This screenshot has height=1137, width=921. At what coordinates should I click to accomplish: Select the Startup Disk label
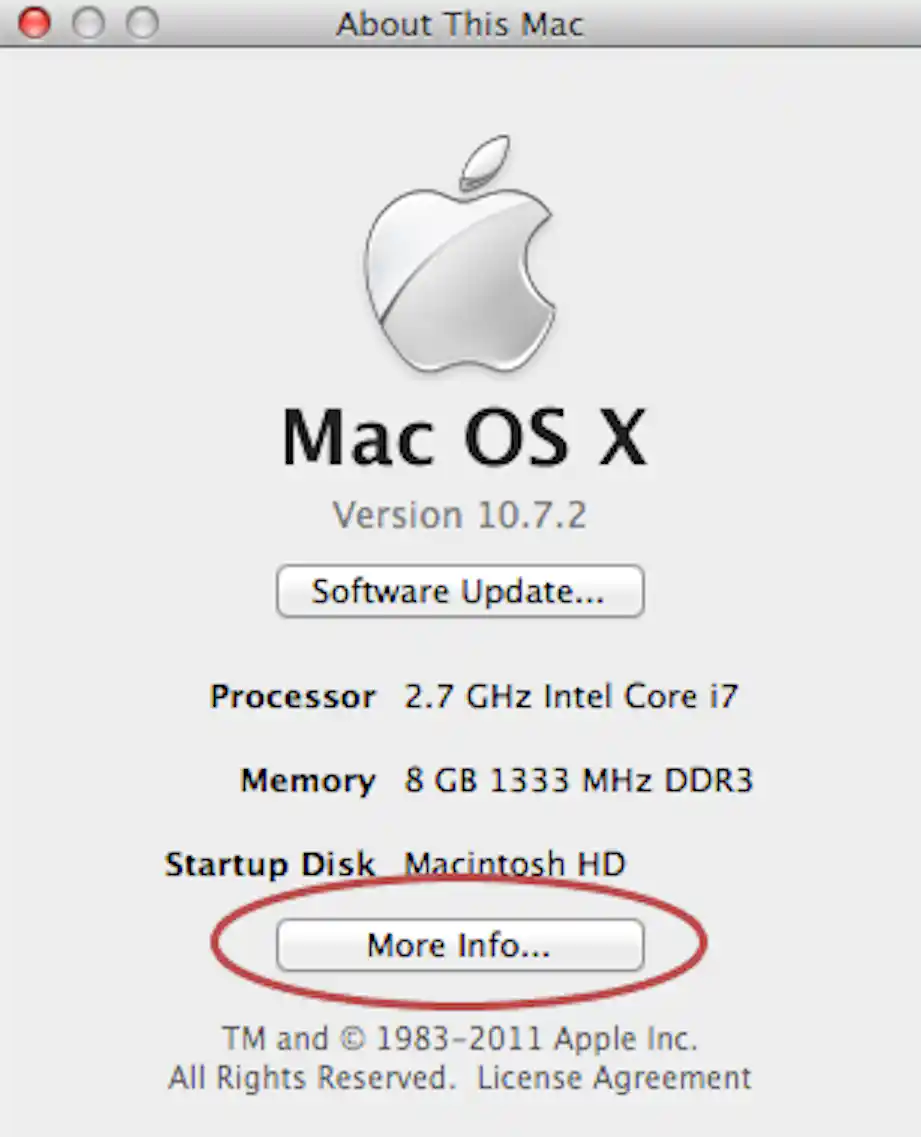coord(270,864)
